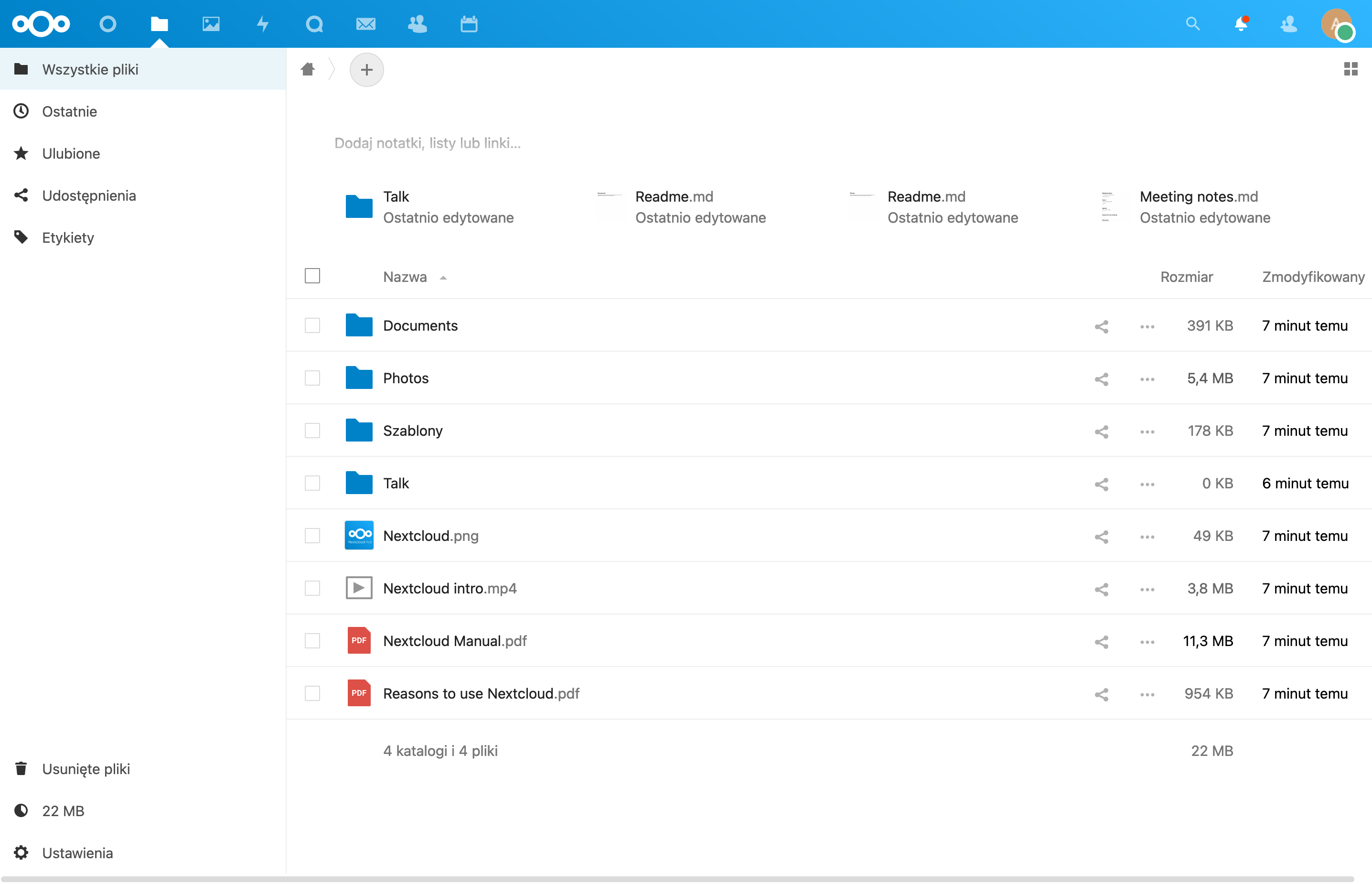The image size is (1372, 884).
Task: Open Ustawienia at sidebar bottom
Action: pos(143,852)
